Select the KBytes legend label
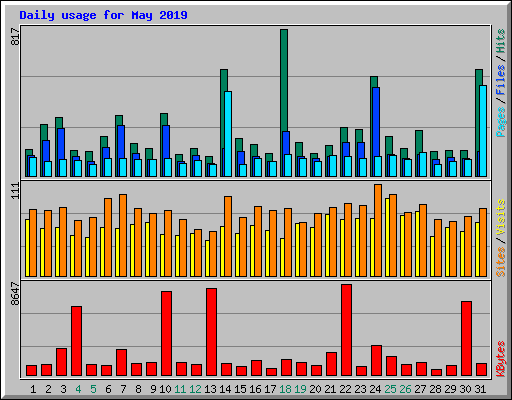This screenshot has height=400, width=512. (x=501, y=359)
